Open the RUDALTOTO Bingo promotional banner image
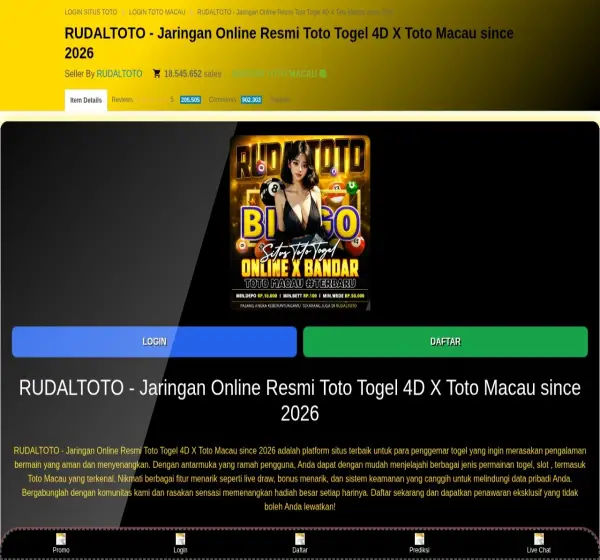600x560 pixels. click(300, 223)
